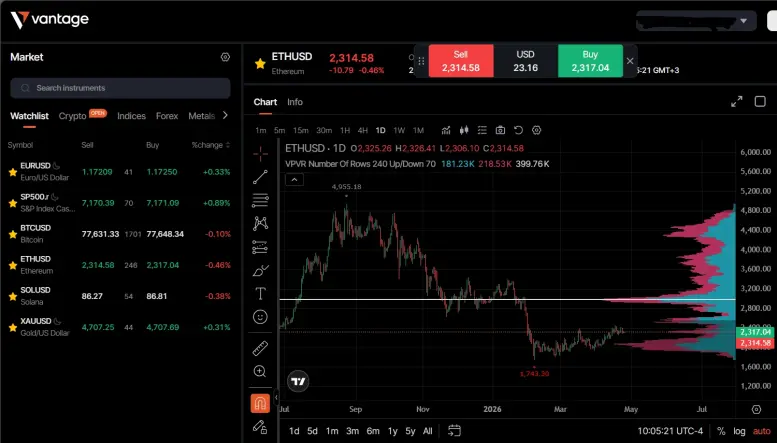Screen dimensions: 777x443
Task: Sort the watchlist by %change
Action: click(211, 145)
